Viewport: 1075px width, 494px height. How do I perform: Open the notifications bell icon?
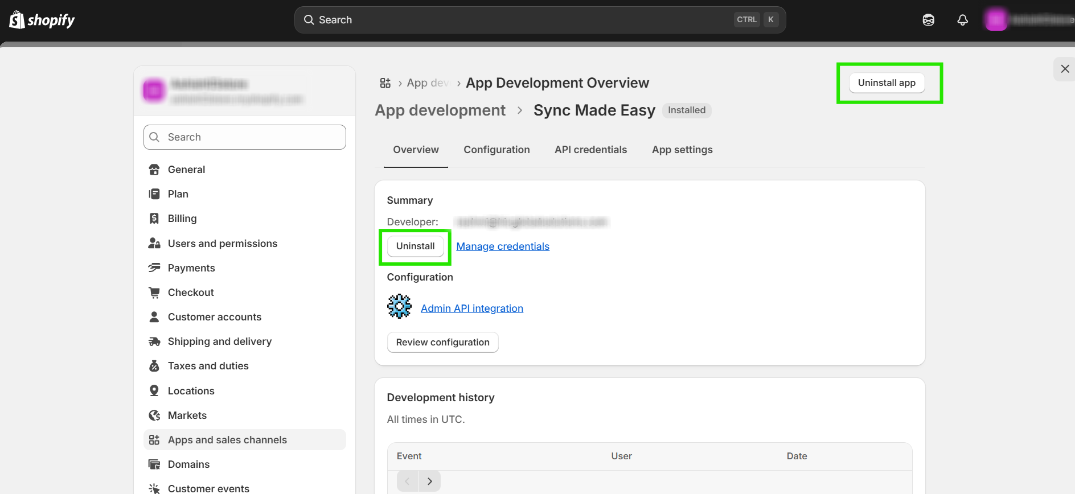point(962,20)
